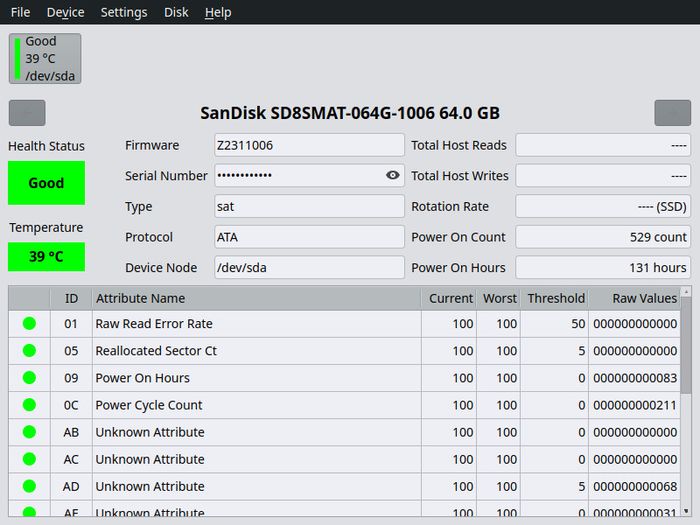Click raw value 000000000211

click(635, 405)
